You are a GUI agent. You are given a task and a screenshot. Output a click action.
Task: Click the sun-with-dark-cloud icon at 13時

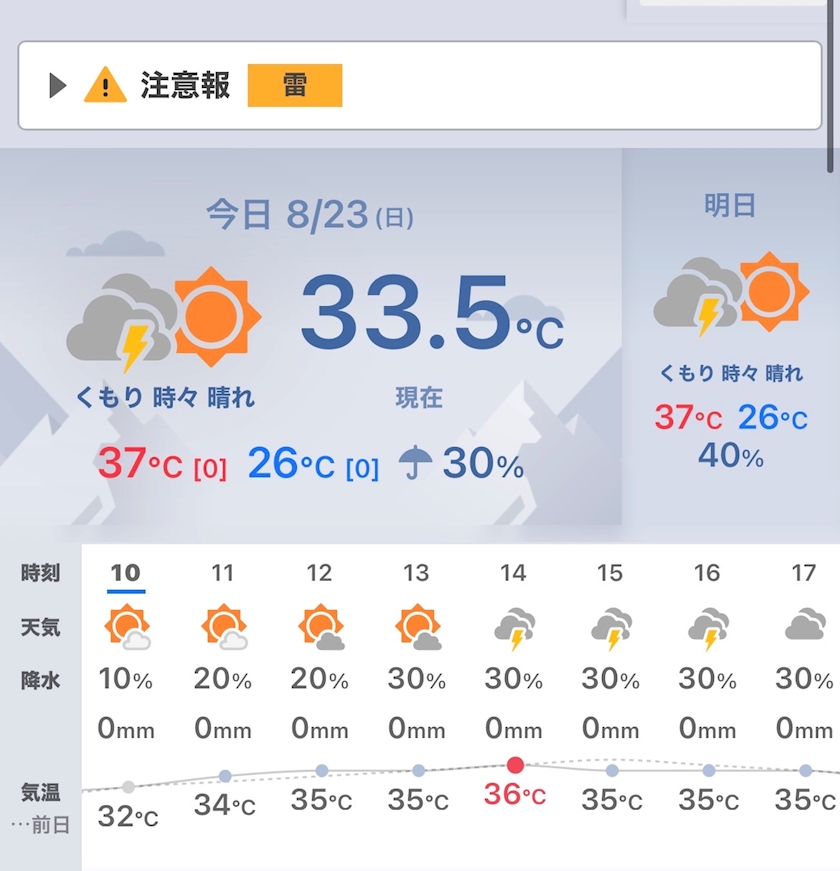(418, 627)
